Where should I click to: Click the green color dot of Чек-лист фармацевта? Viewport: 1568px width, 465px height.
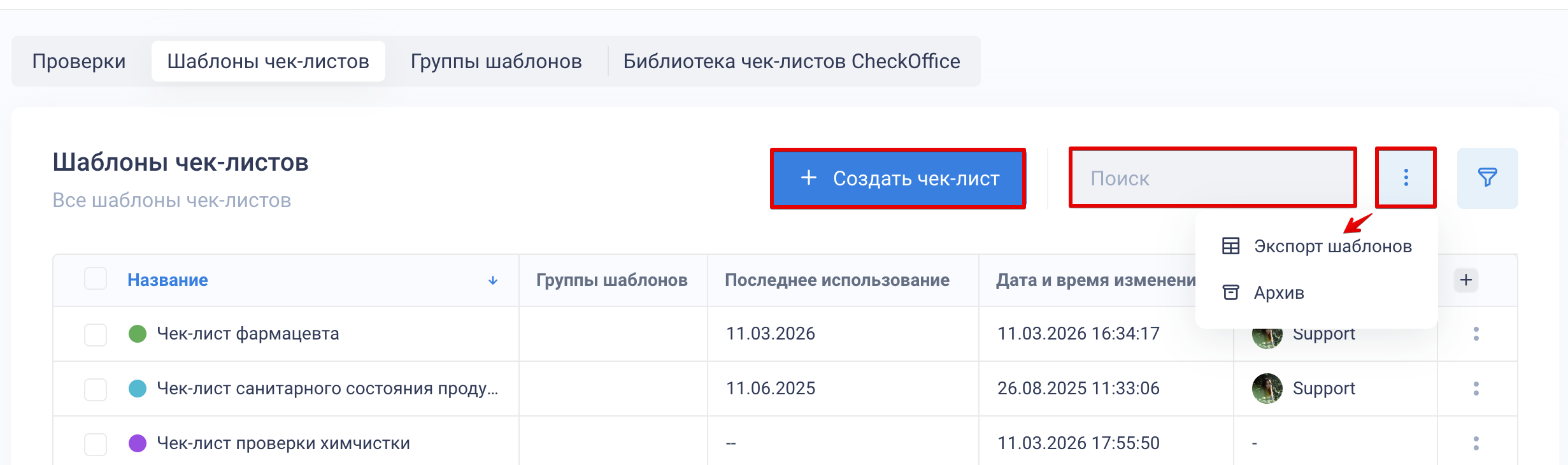coord(138,334)
